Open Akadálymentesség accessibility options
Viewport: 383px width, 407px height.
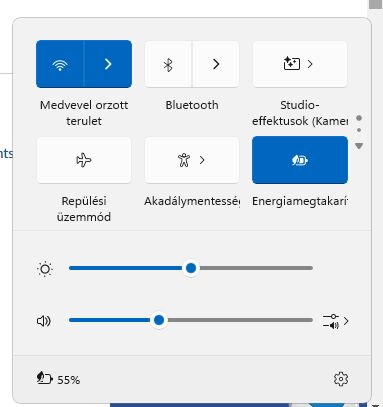click(x=192, y=160)
